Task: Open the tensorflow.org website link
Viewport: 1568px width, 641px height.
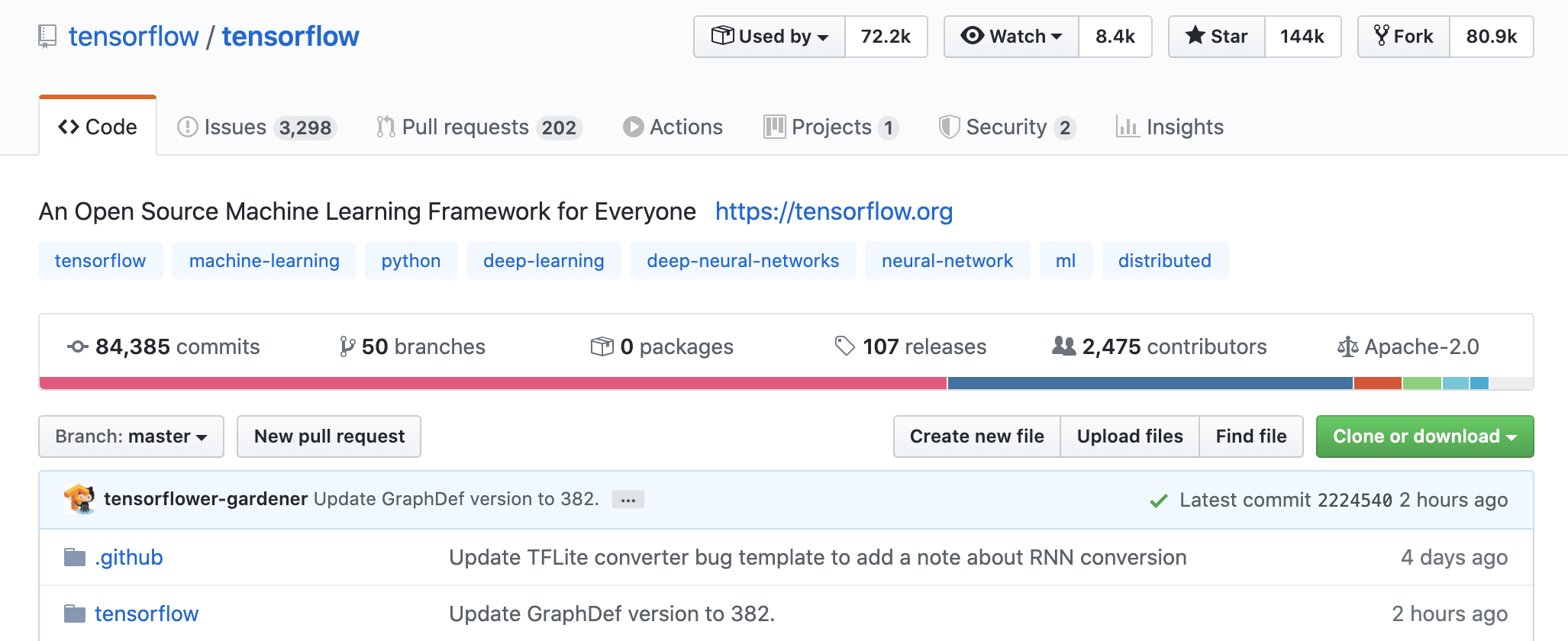Action: pos(834,211)
